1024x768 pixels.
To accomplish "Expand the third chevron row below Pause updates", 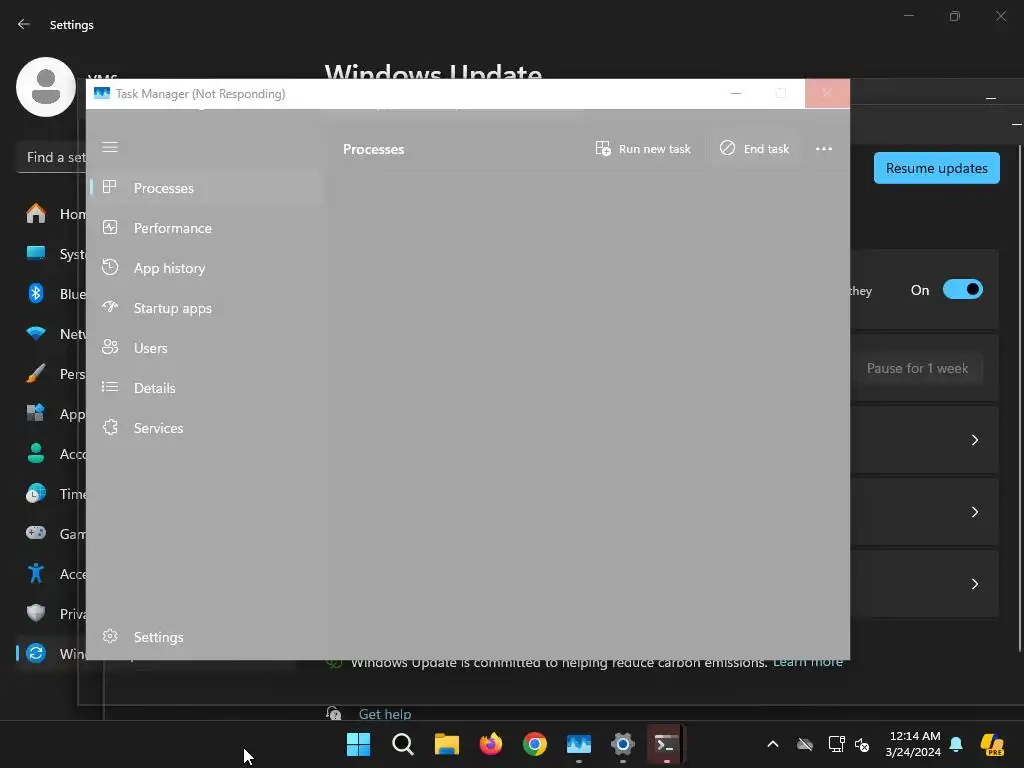I will coord(974,584).
